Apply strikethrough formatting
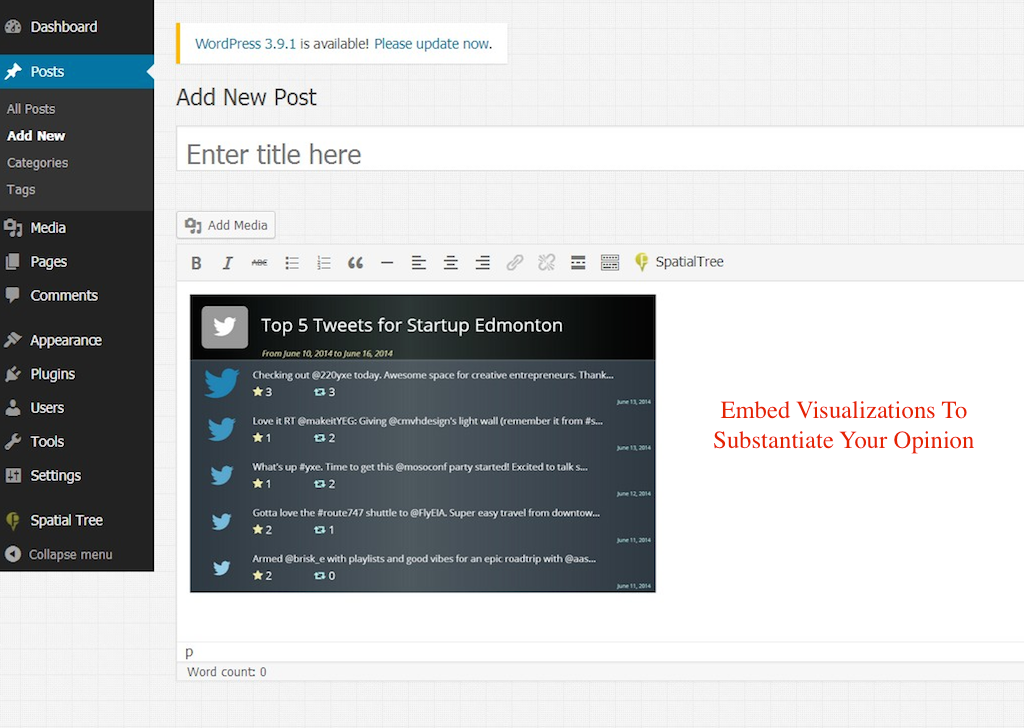This screenshot has height=728, width=1024. tap(259, 263)
